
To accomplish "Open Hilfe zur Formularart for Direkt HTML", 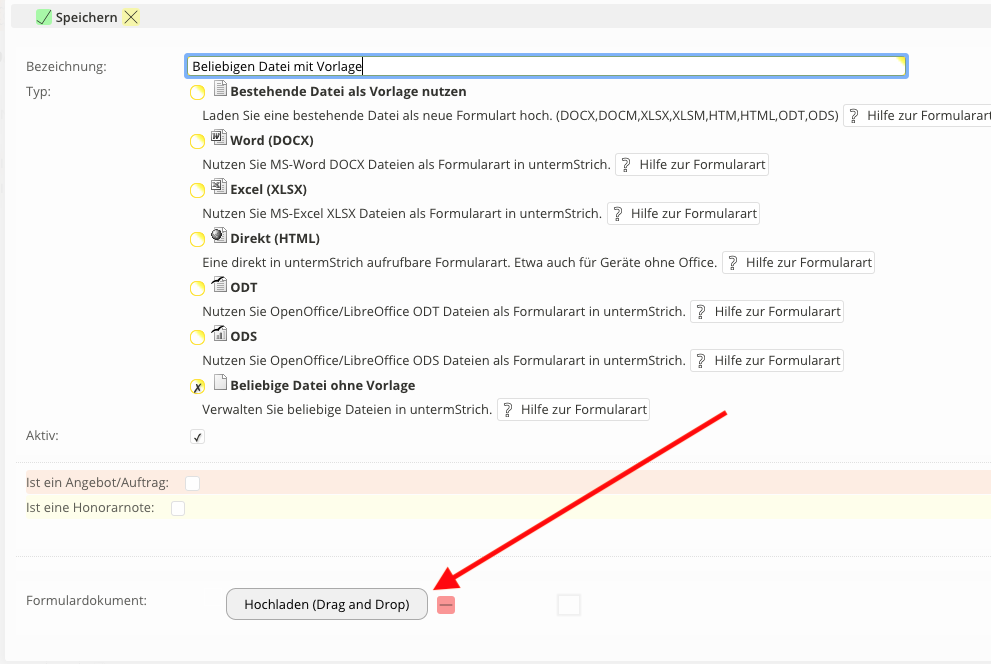I will pyautogui.click(x=798, y=262).
